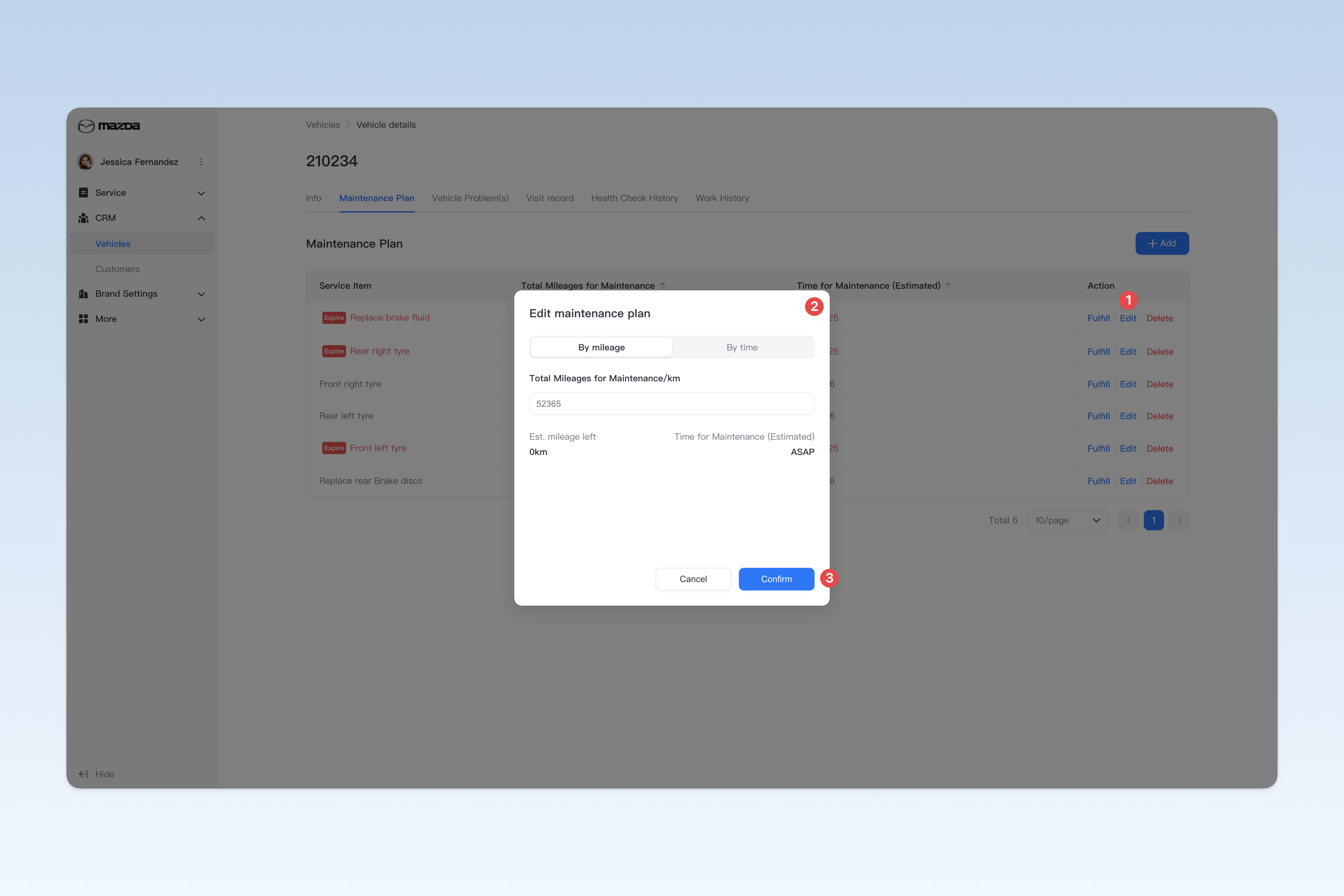Click the Vehicles breadcrumb link

click(322, 124)
